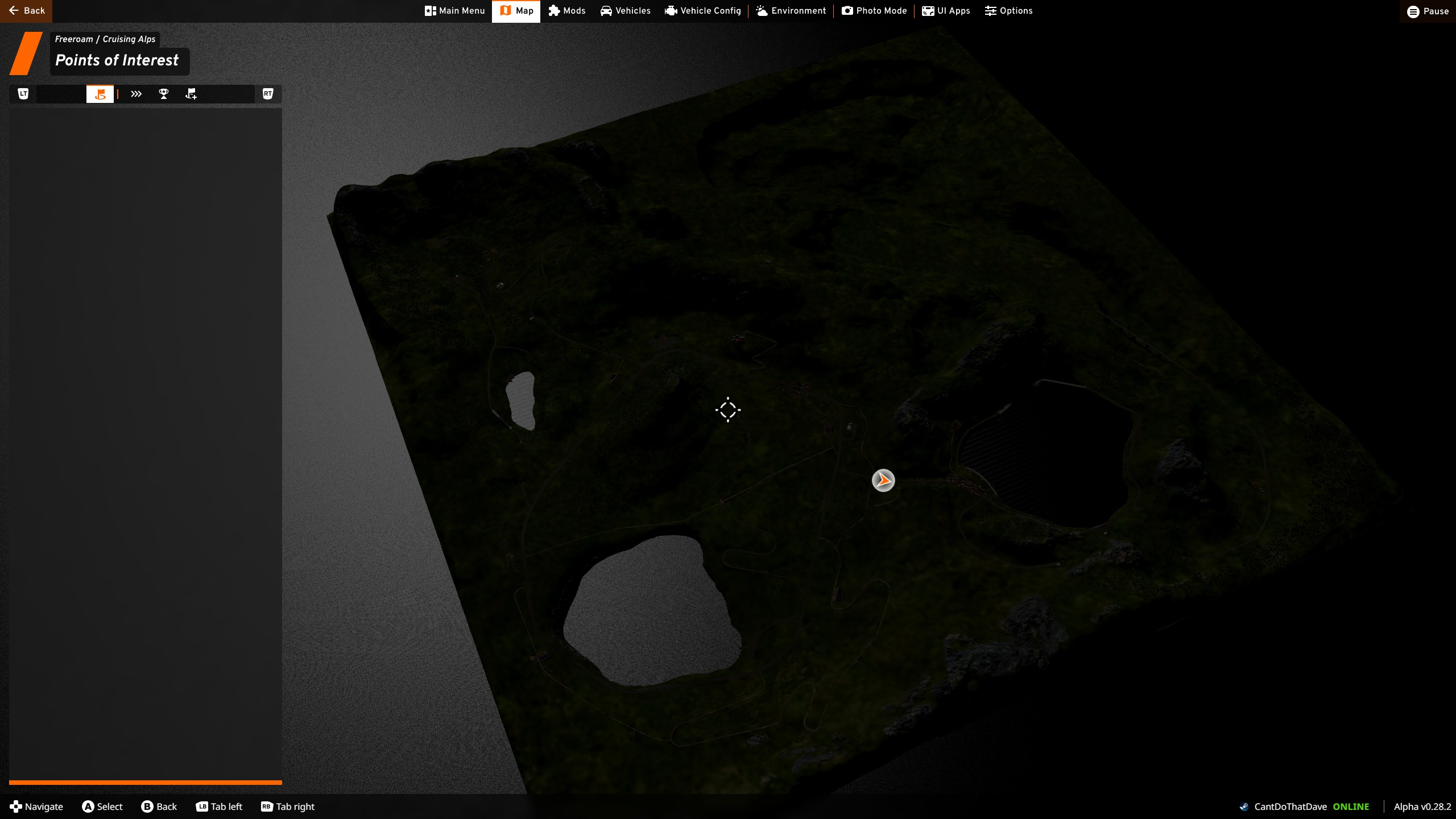Open the Main Menu tab
This screenshot has height=819, width=1456.
tap(455, 11)
